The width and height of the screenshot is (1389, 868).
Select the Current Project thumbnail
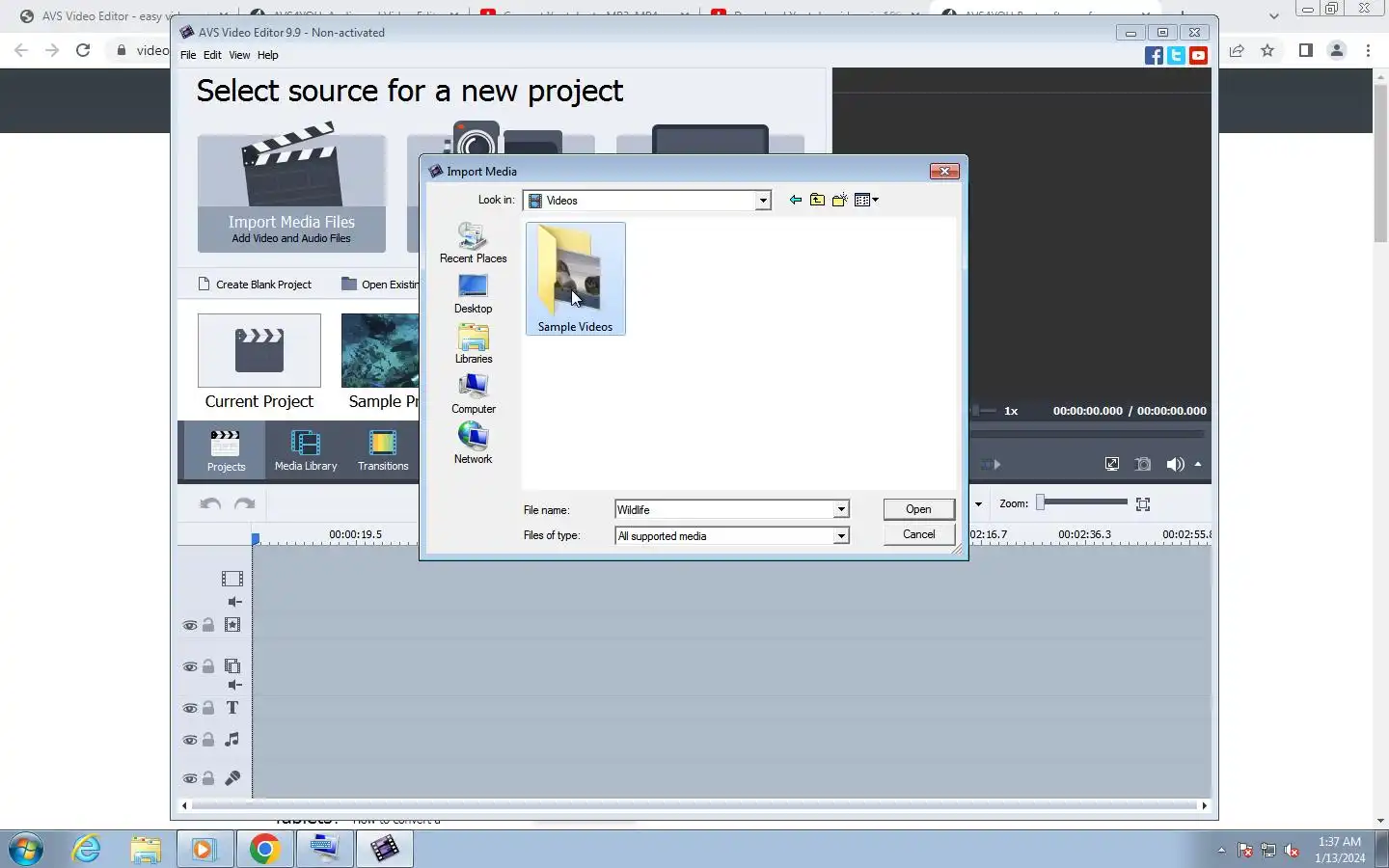[x=259, y=351]
